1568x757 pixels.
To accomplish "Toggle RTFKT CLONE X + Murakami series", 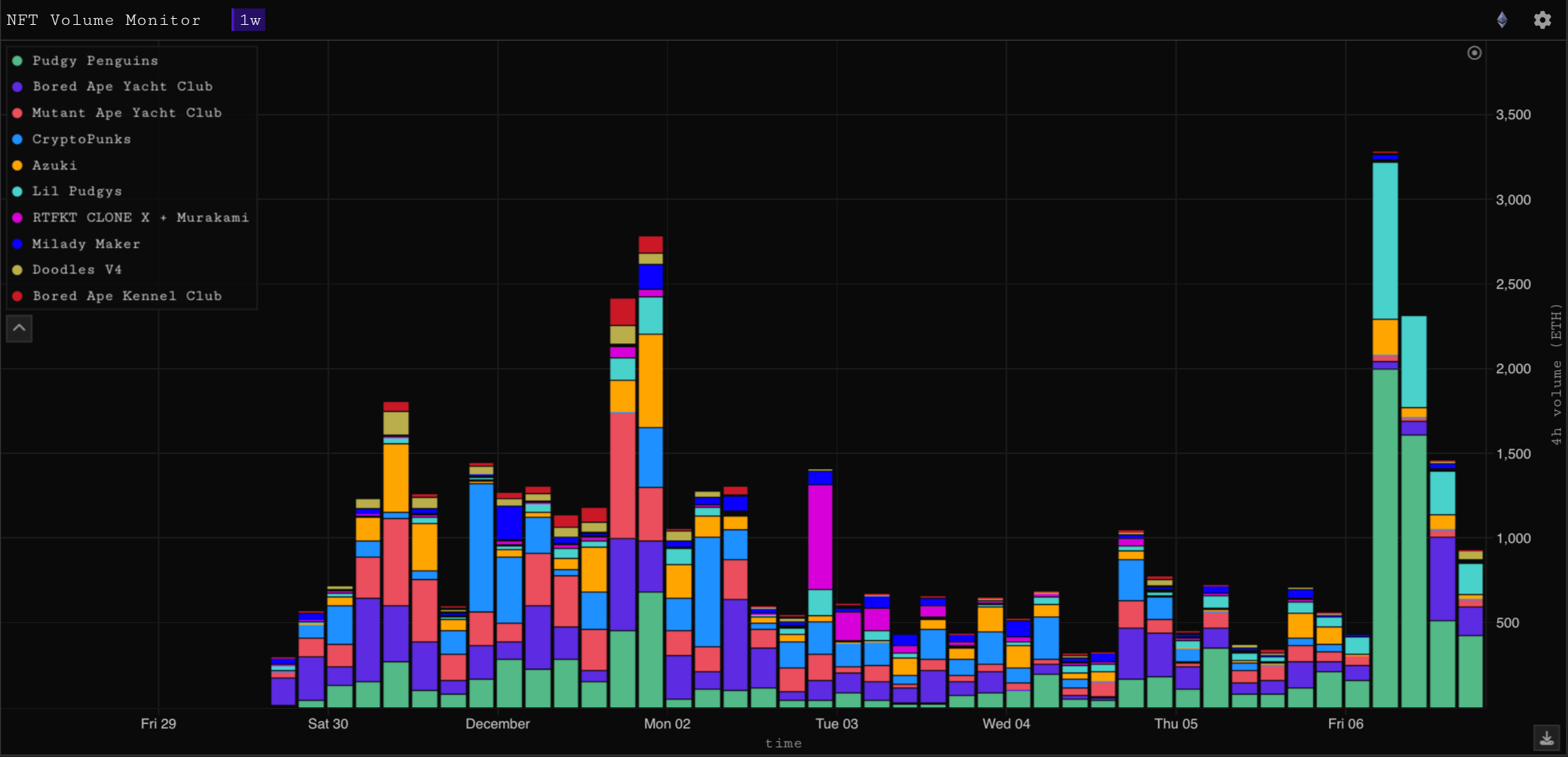I will (x=130, y=218).
